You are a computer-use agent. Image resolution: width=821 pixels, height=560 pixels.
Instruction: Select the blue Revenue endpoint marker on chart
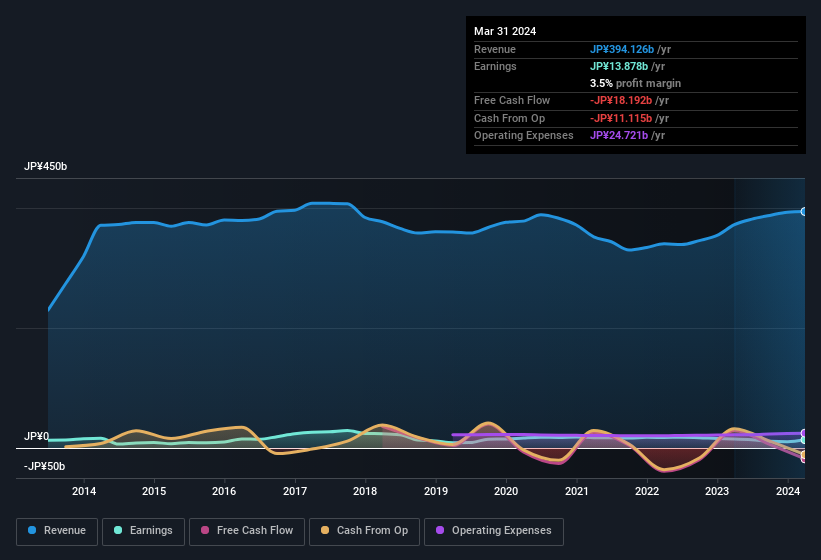(x=804, y=211)
